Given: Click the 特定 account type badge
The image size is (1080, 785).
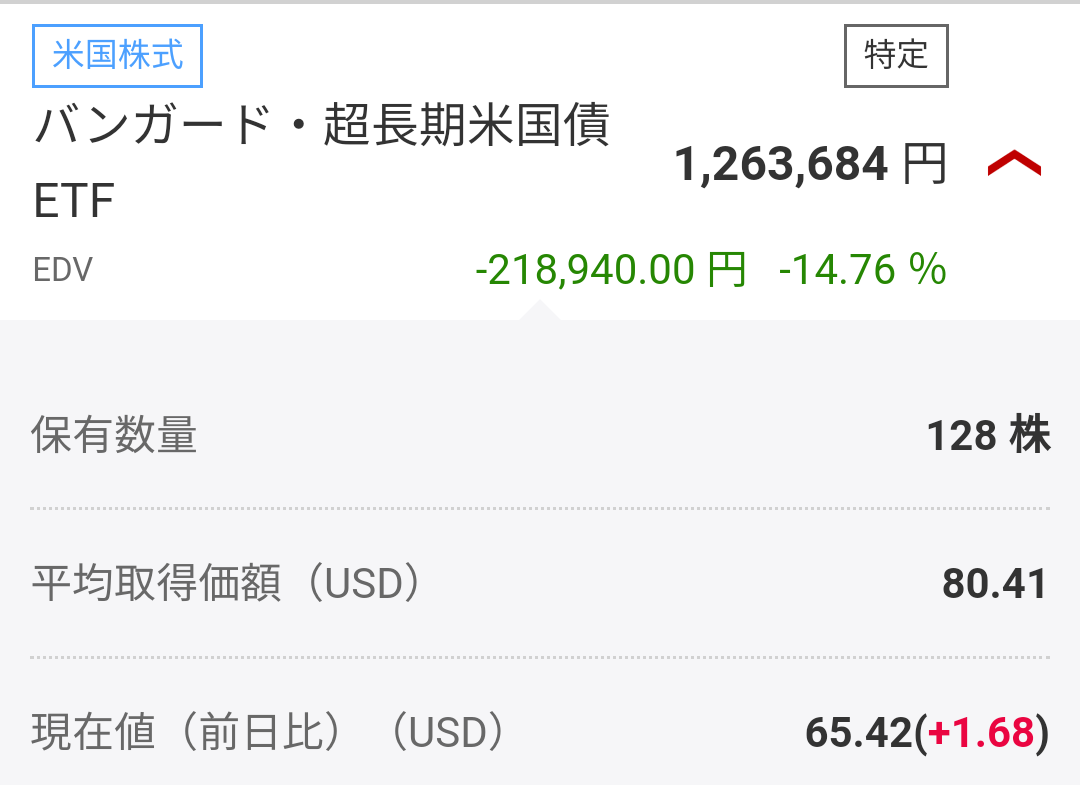Looking at the screenshot, I should (x=896, y=55).
